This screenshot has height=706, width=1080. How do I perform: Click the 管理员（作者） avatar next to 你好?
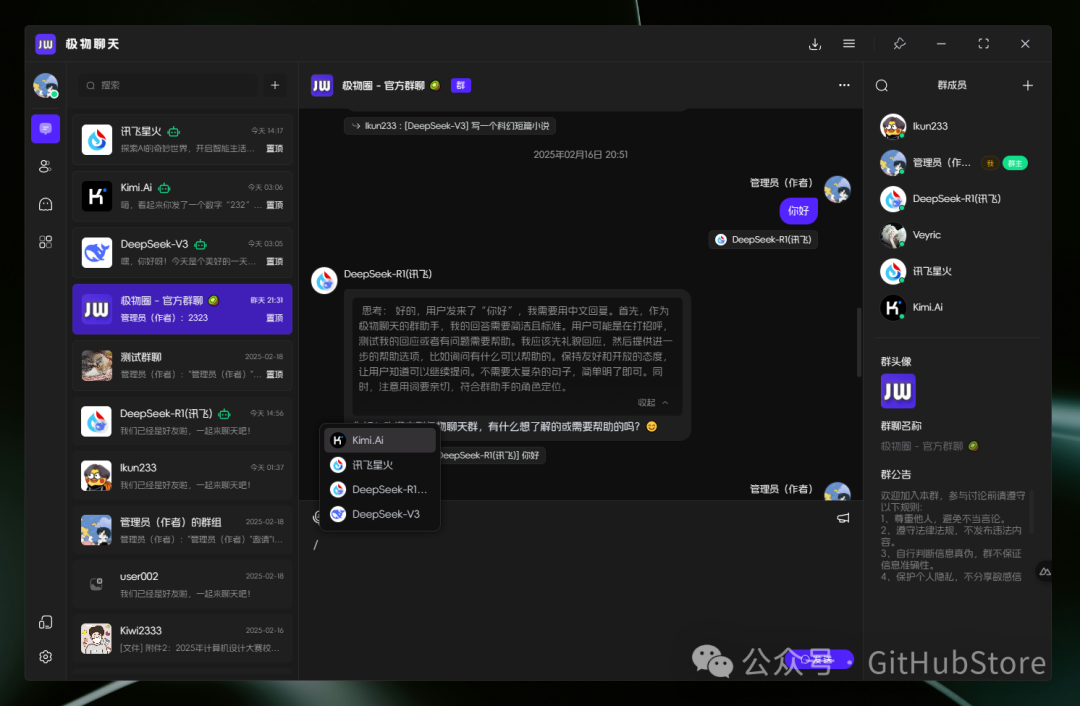point(838,189)
